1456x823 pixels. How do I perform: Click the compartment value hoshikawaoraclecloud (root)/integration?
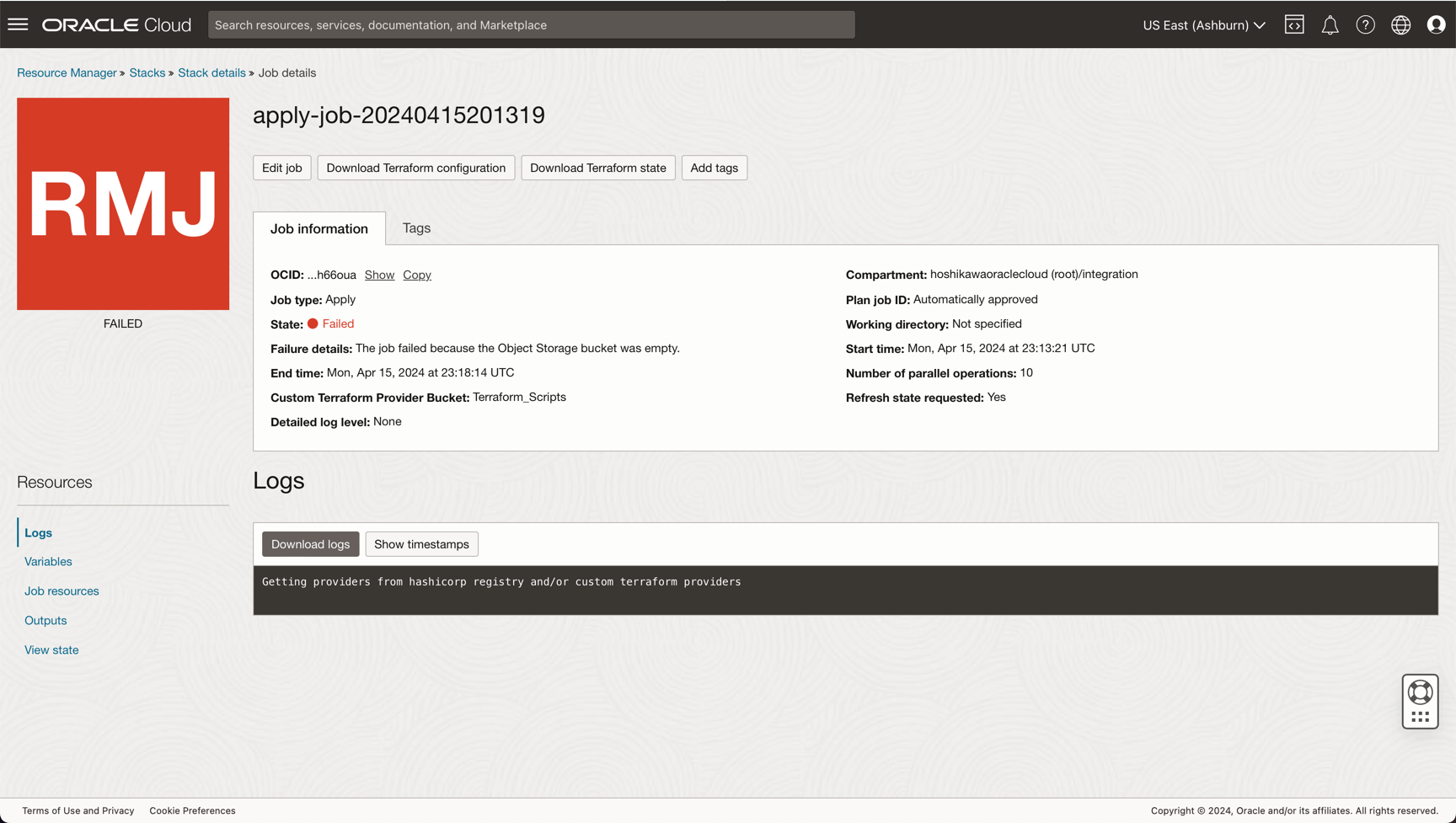click(x=1034, y=275)
